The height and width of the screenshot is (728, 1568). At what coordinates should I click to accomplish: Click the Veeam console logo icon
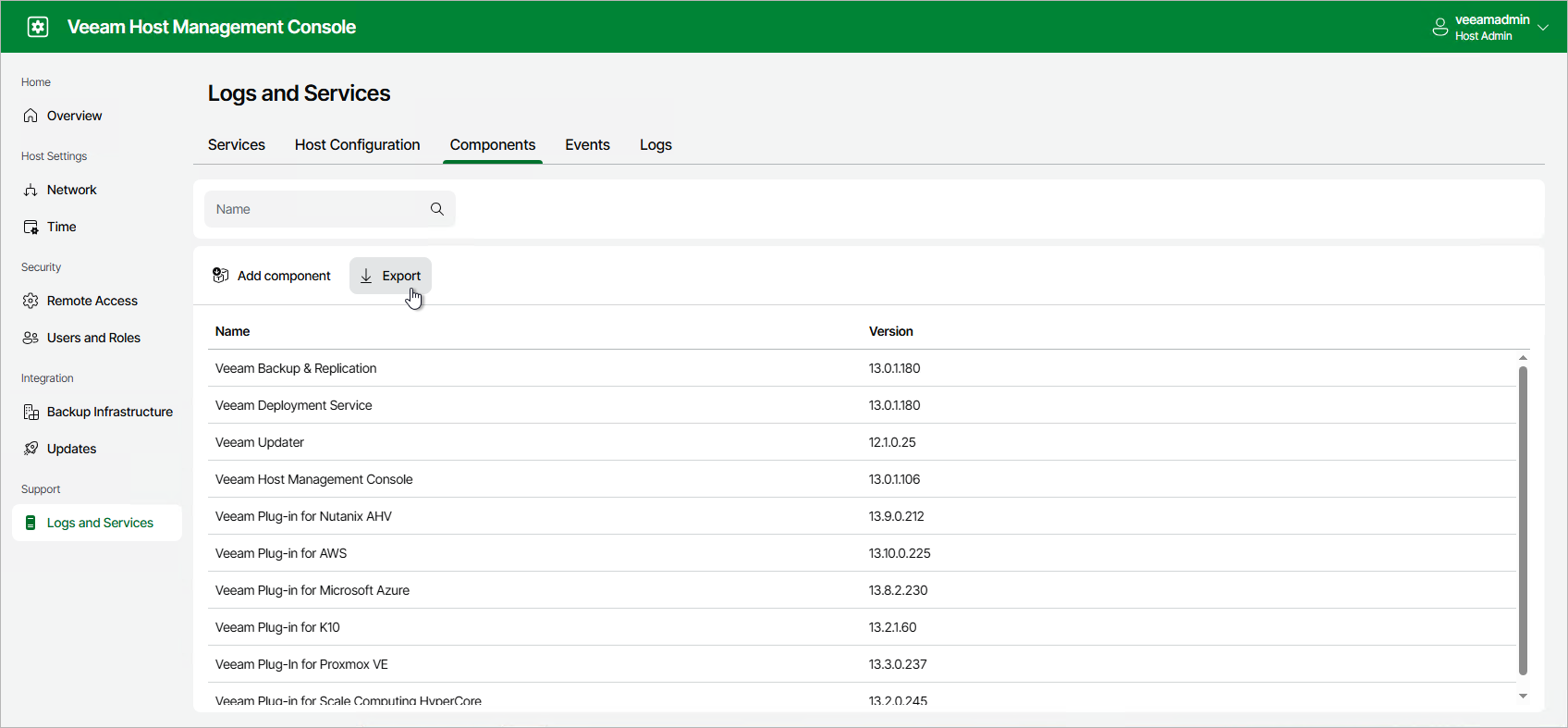pos(38,27)
